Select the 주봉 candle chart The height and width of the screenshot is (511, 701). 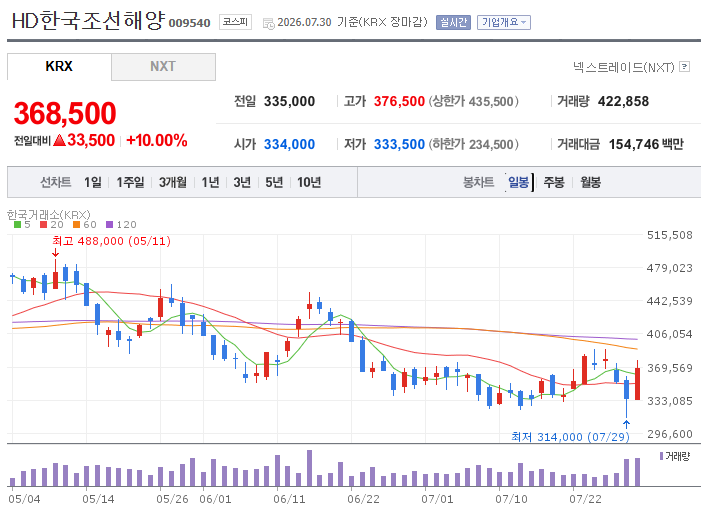tap(554, 182)
